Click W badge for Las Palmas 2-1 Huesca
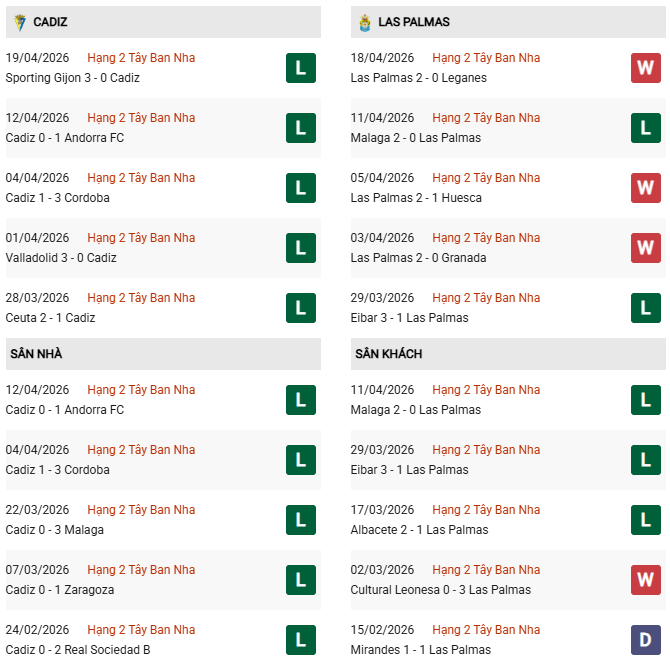Image resolution: width=670 pixels, height=670 pixels. (x=645, y=188)
